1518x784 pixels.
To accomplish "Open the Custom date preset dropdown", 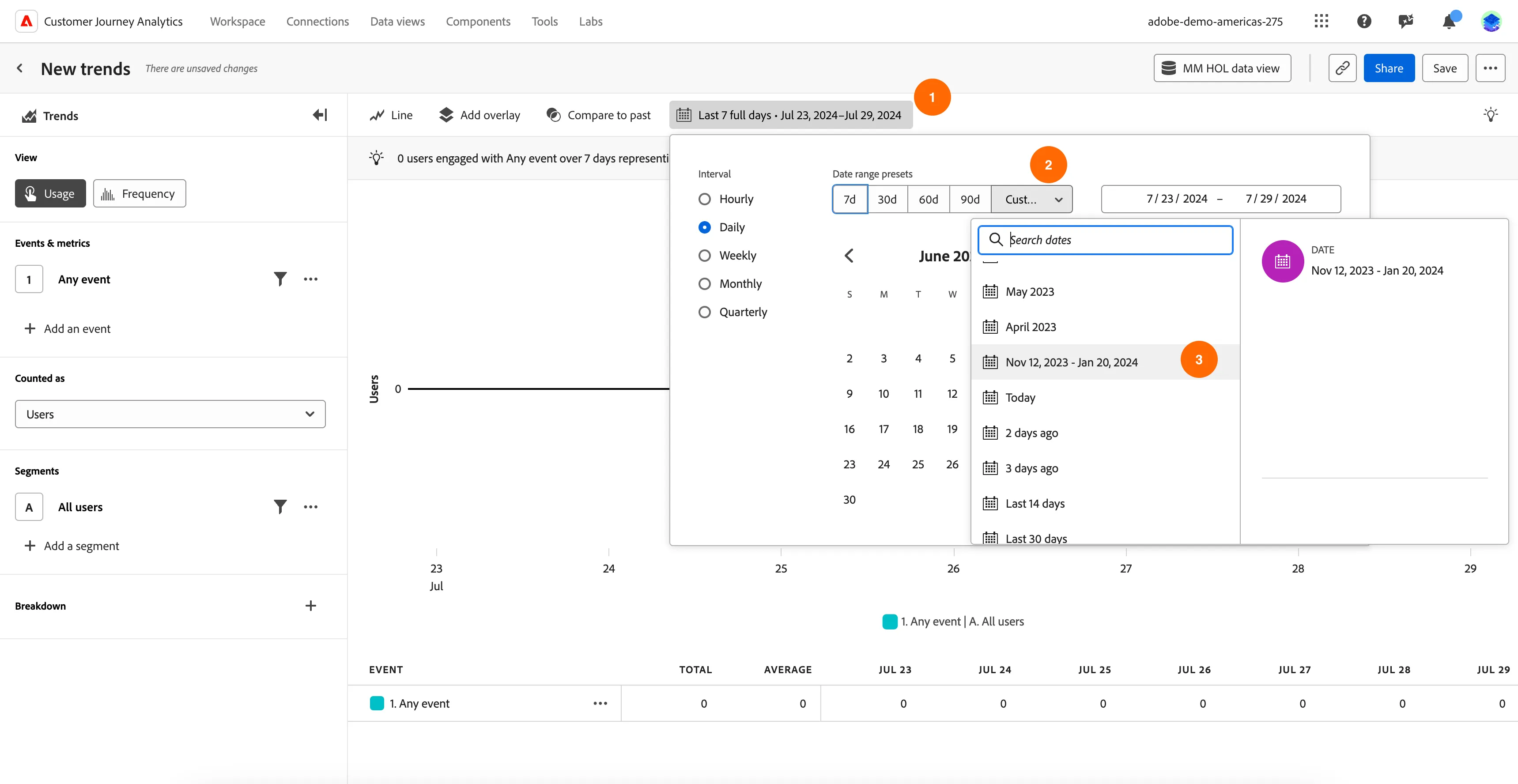I will pyautogui.click(x=1032, y=199).
